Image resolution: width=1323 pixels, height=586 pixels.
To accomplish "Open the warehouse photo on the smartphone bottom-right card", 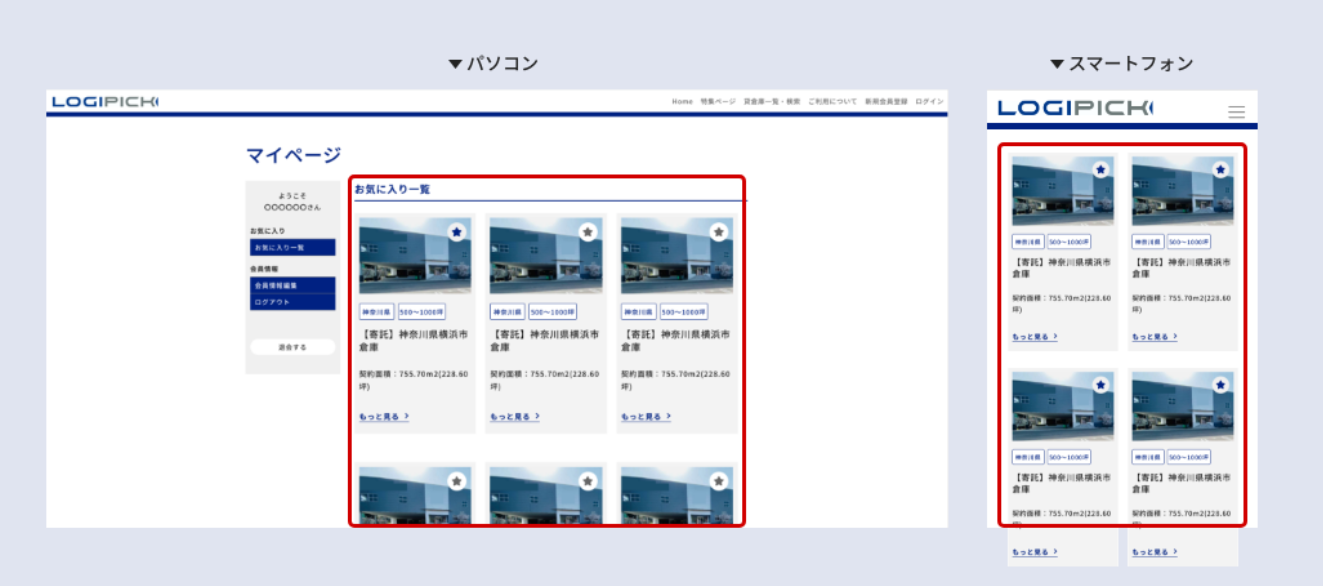I will click(1183, 406).
